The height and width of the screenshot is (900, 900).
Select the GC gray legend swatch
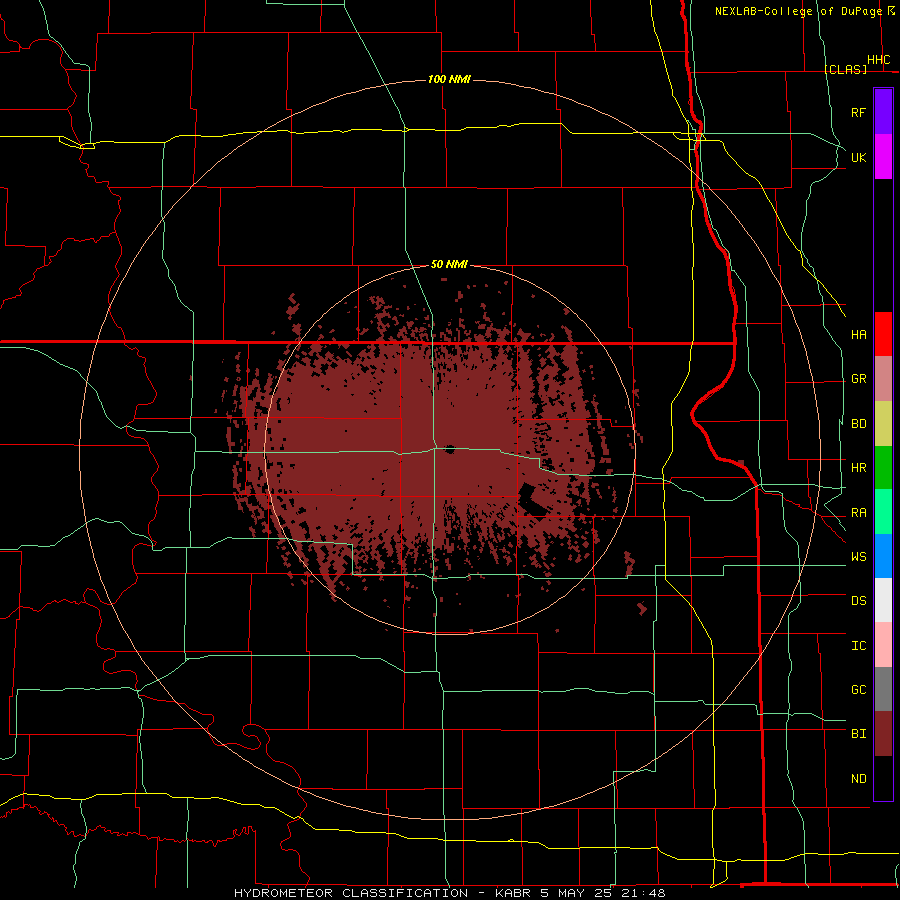point(883,689)
